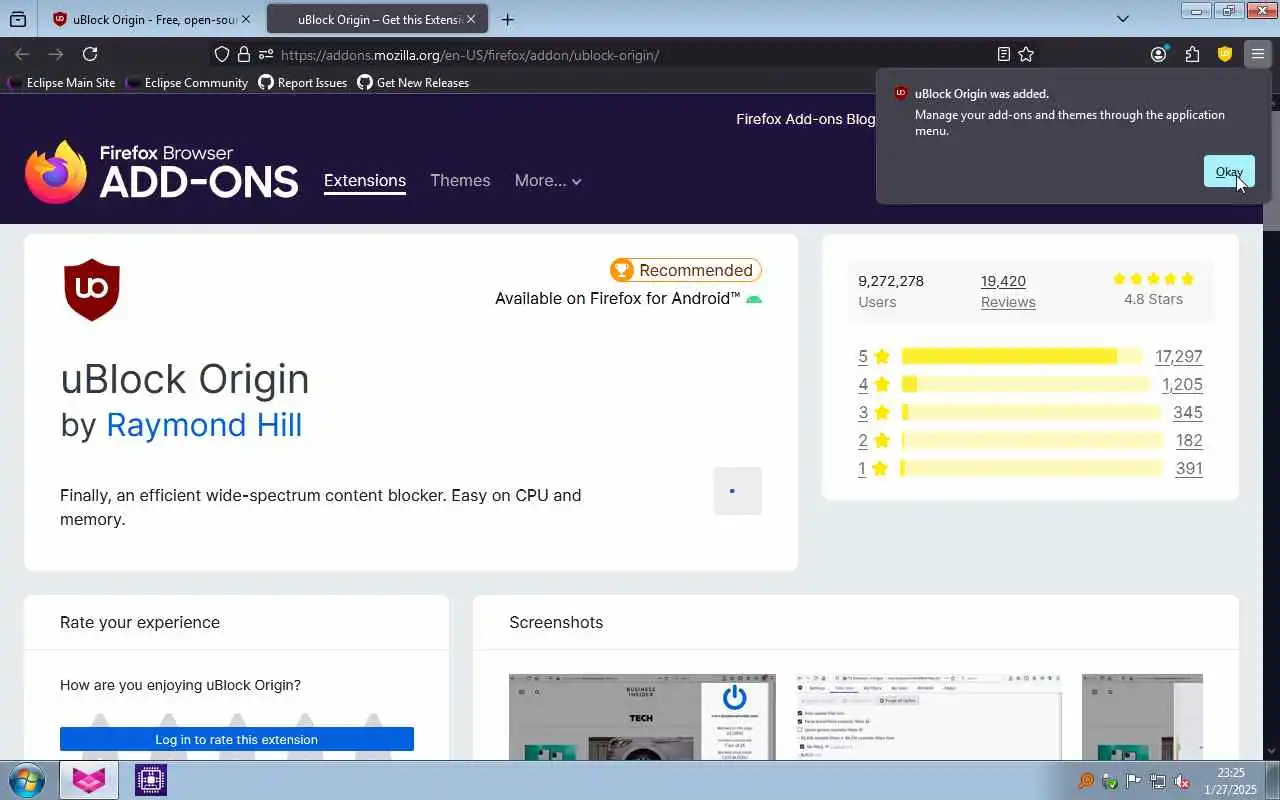
Task: Open the 391 one-star reviews count
Action: click(x=1189, y=468)
